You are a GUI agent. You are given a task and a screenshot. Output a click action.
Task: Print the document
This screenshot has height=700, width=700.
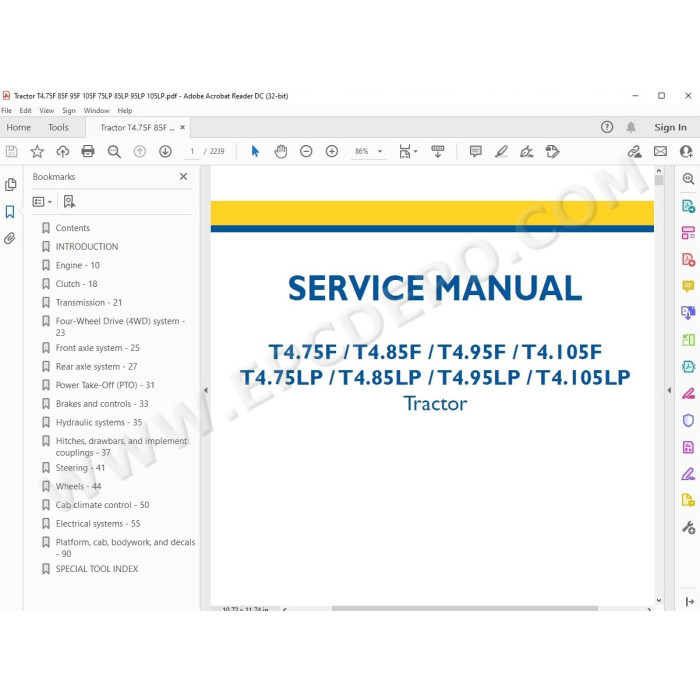point(88,152)
